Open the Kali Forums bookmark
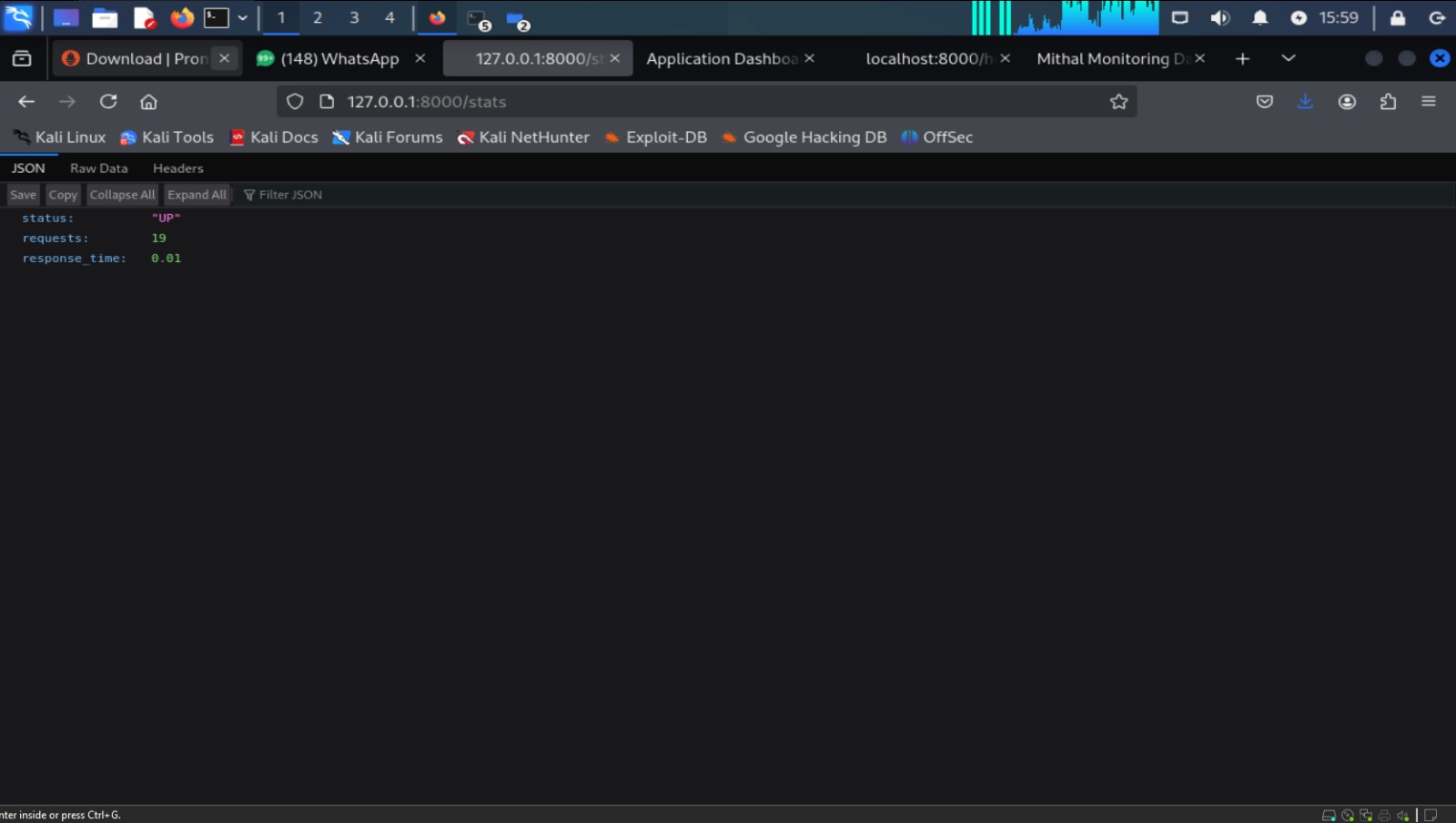 [x=388, y=137]
